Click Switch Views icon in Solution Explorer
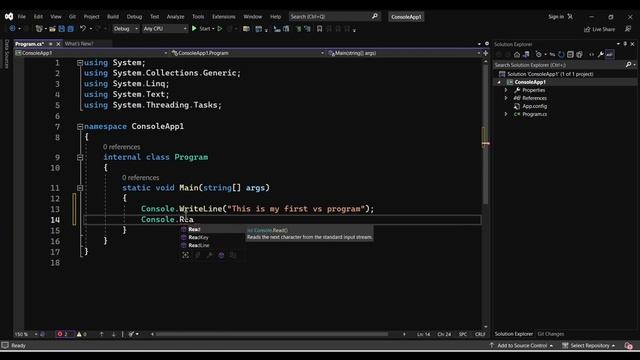 coord(526,54)
